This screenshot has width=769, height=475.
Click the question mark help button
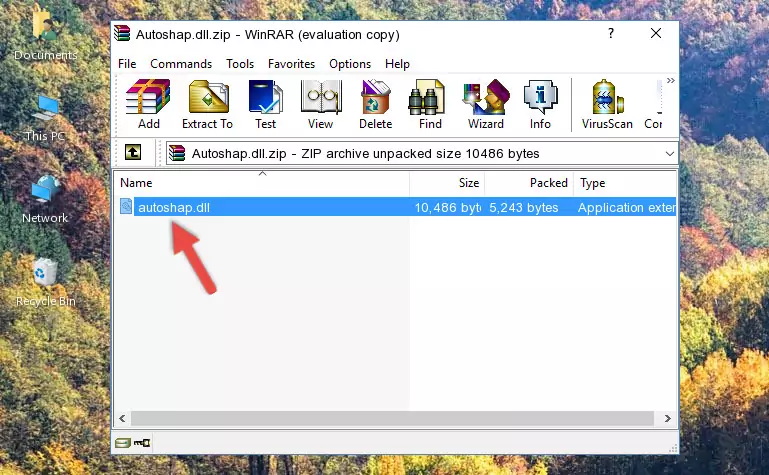pos(611,33)
